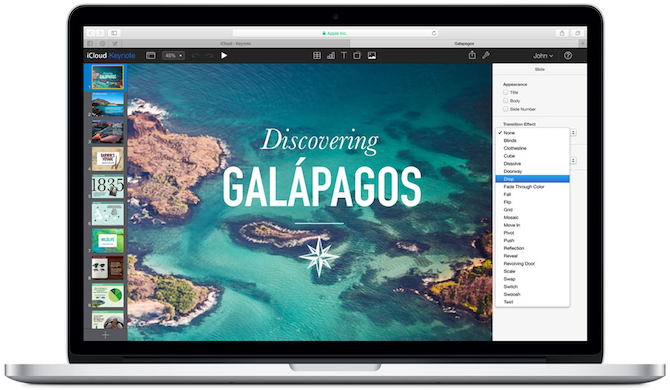Viewport: 670px width, 390px height.
Task: Choose Revolving Door transition effect
Action: pyautogui.click(x=532, y=264)
